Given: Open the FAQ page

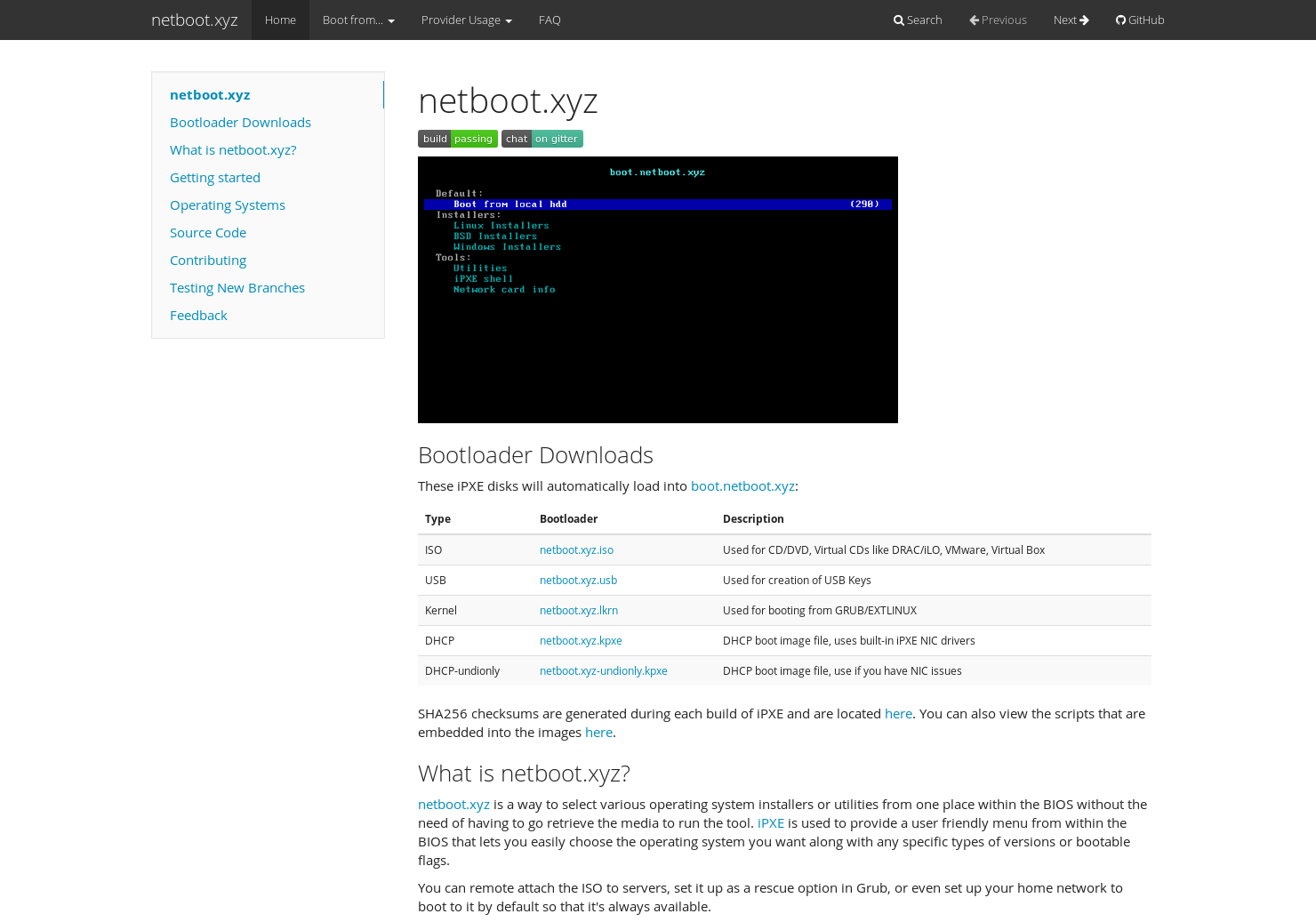Looking at the screenshot, I should click(550, 20).
